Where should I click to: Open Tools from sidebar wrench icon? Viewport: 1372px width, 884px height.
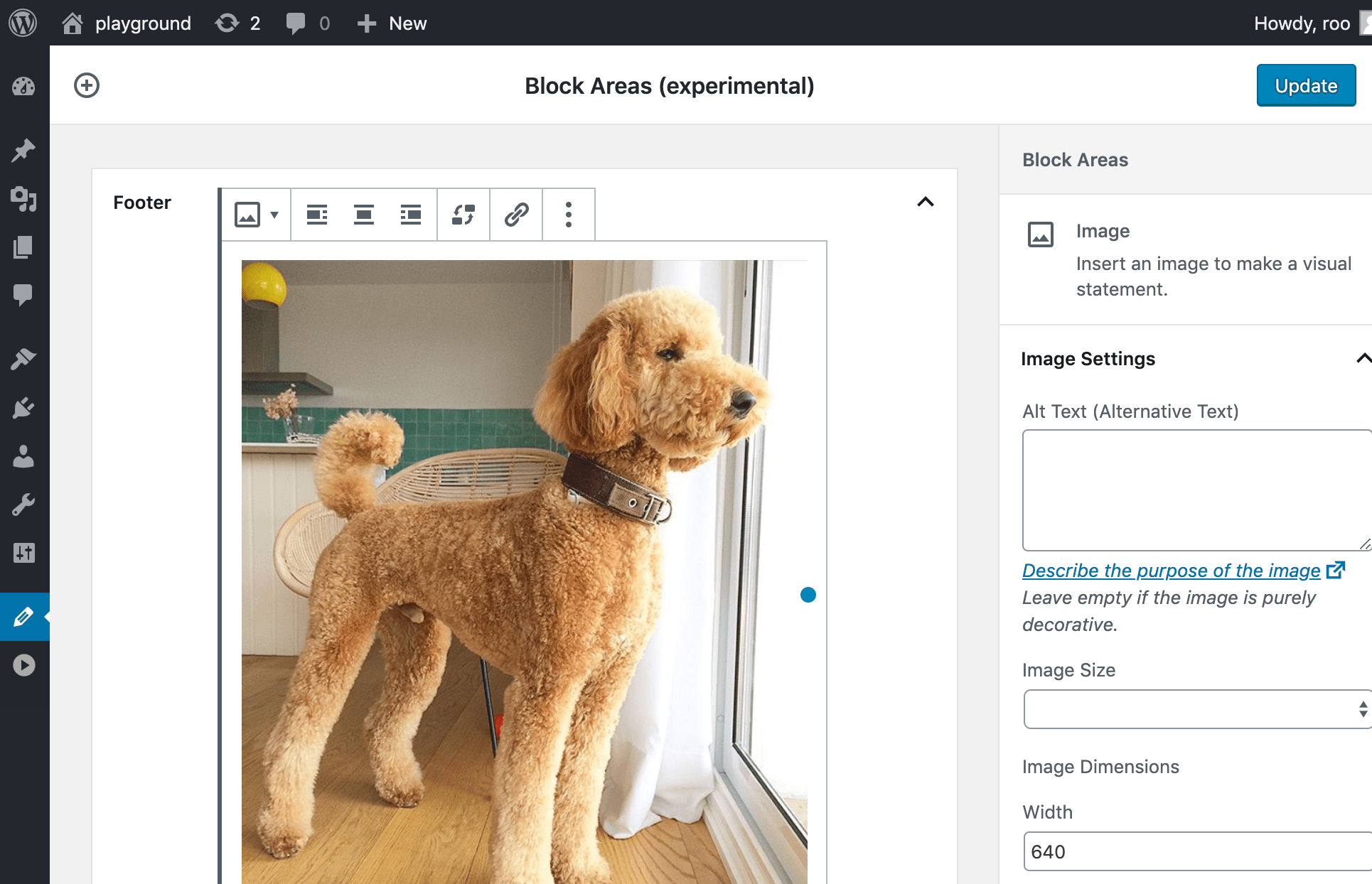coord(23,505)
